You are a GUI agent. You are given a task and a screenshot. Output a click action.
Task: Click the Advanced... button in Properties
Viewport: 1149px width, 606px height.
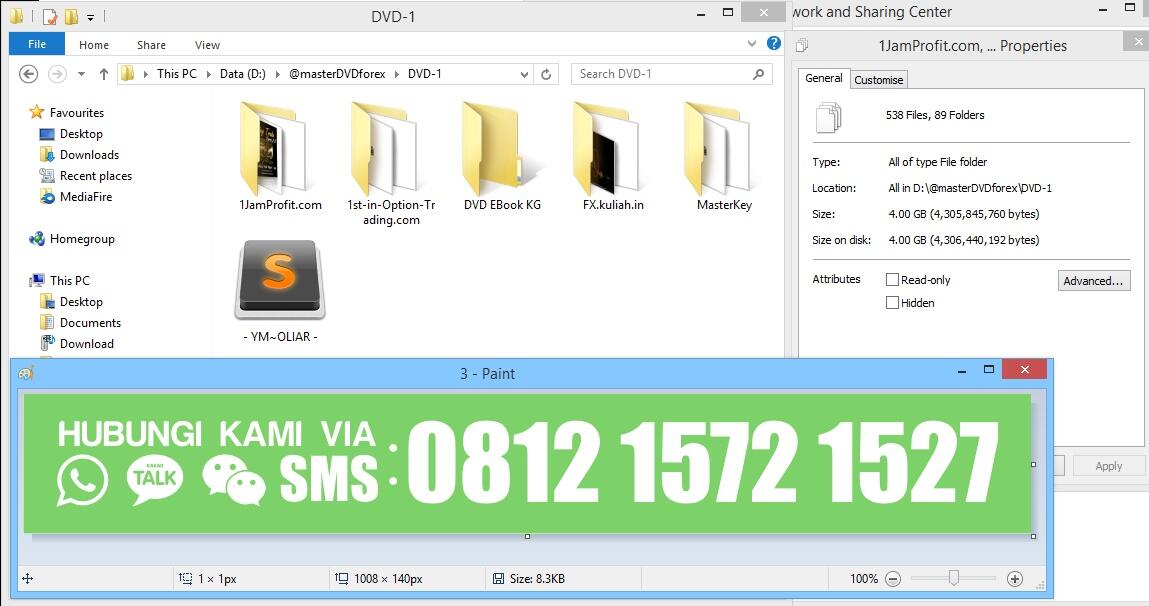pos(1093,281)
